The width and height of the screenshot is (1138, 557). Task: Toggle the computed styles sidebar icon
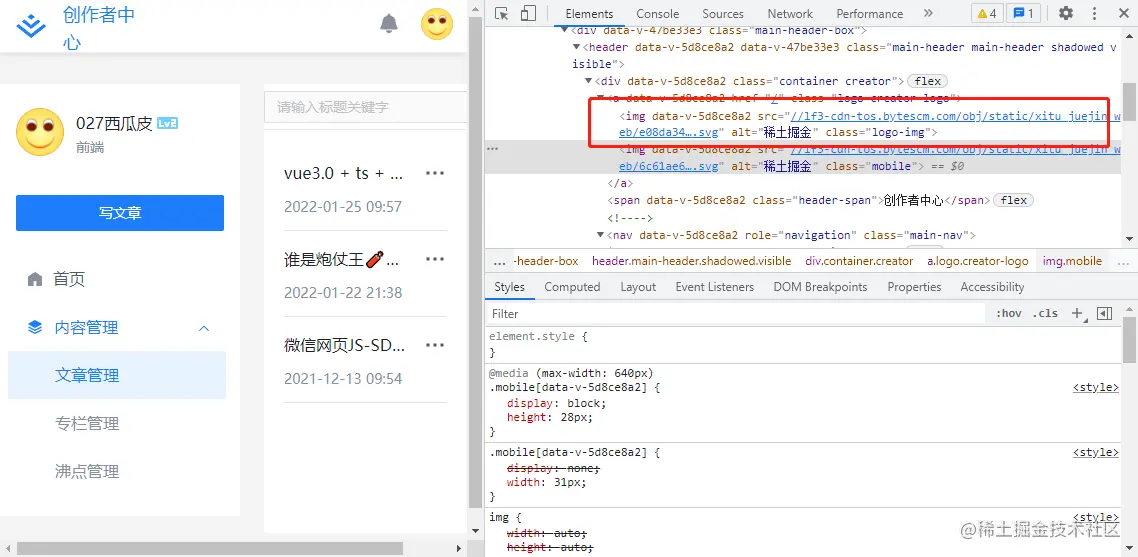click(x=1104, y=314)
